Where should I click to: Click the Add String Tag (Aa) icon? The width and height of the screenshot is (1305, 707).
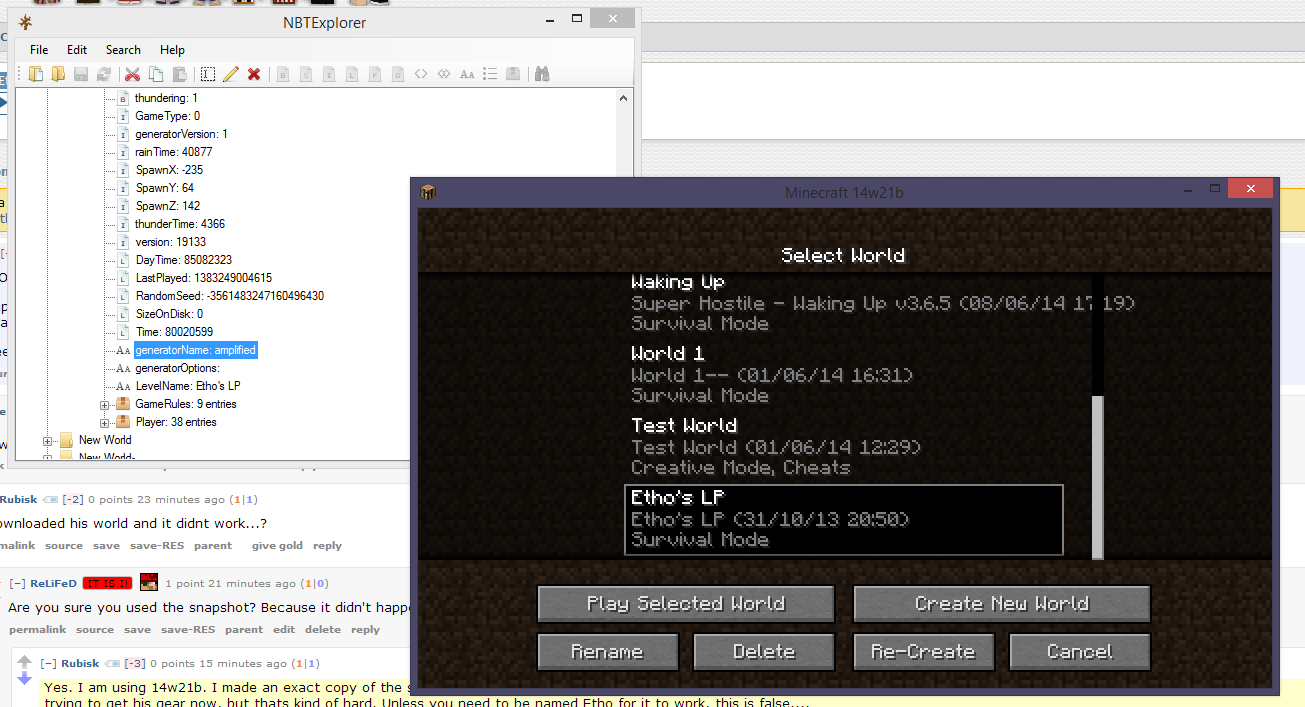[x=467, y=74]
